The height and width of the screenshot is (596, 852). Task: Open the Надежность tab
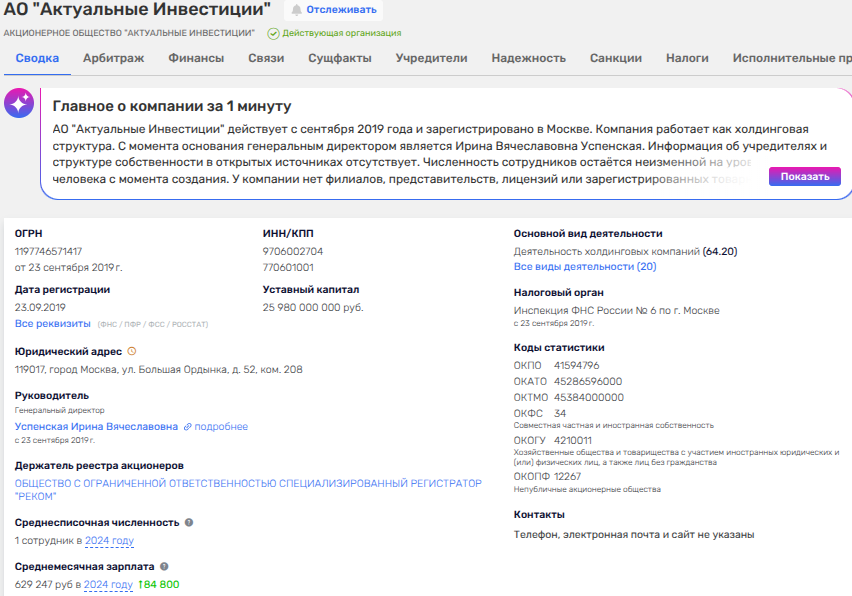click(x=528, y=58)
